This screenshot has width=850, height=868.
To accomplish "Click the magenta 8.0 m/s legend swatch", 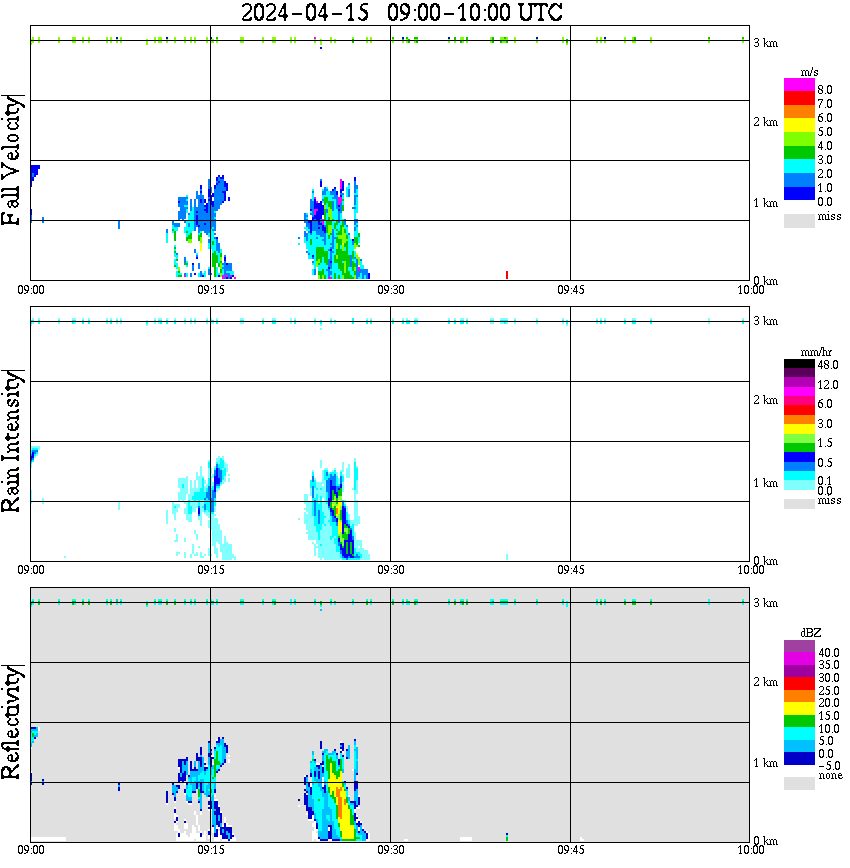I will (x=799, y=85).
